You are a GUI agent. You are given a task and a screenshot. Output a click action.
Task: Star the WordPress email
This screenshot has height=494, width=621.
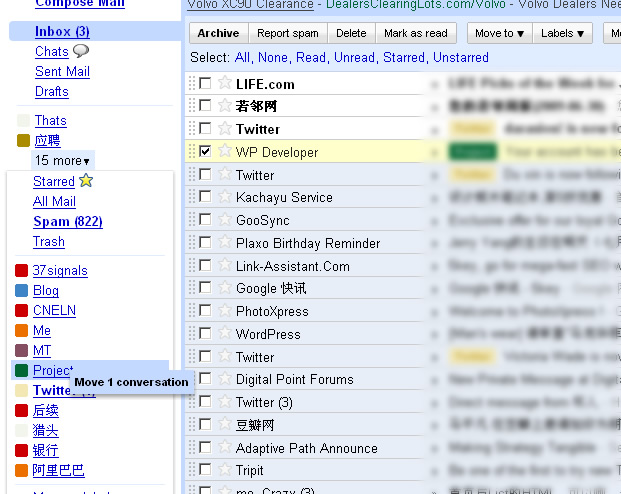pyautogui.click(x=225, y=334)
